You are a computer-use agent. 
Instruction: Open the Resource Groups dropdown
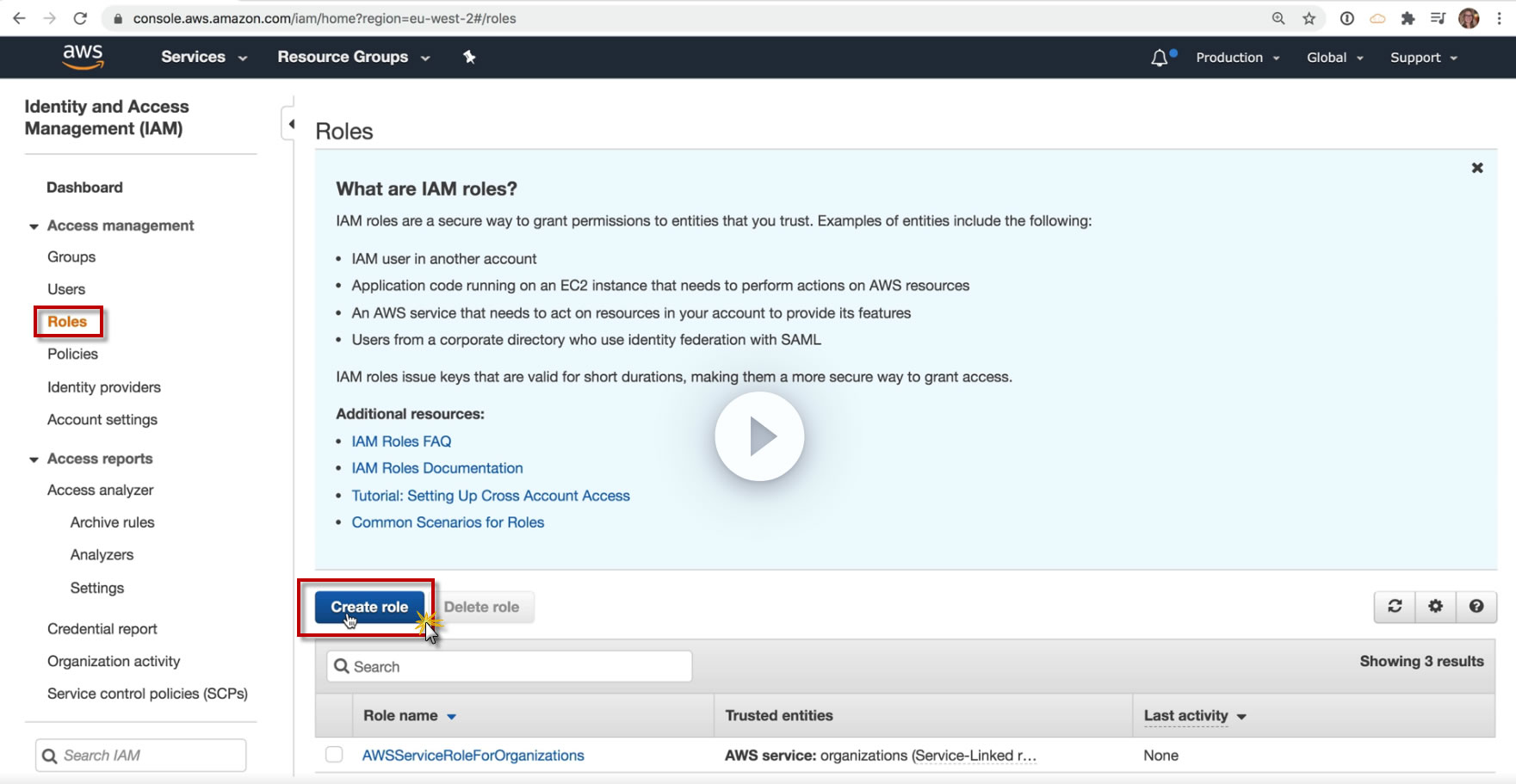(x=354, y=57)
